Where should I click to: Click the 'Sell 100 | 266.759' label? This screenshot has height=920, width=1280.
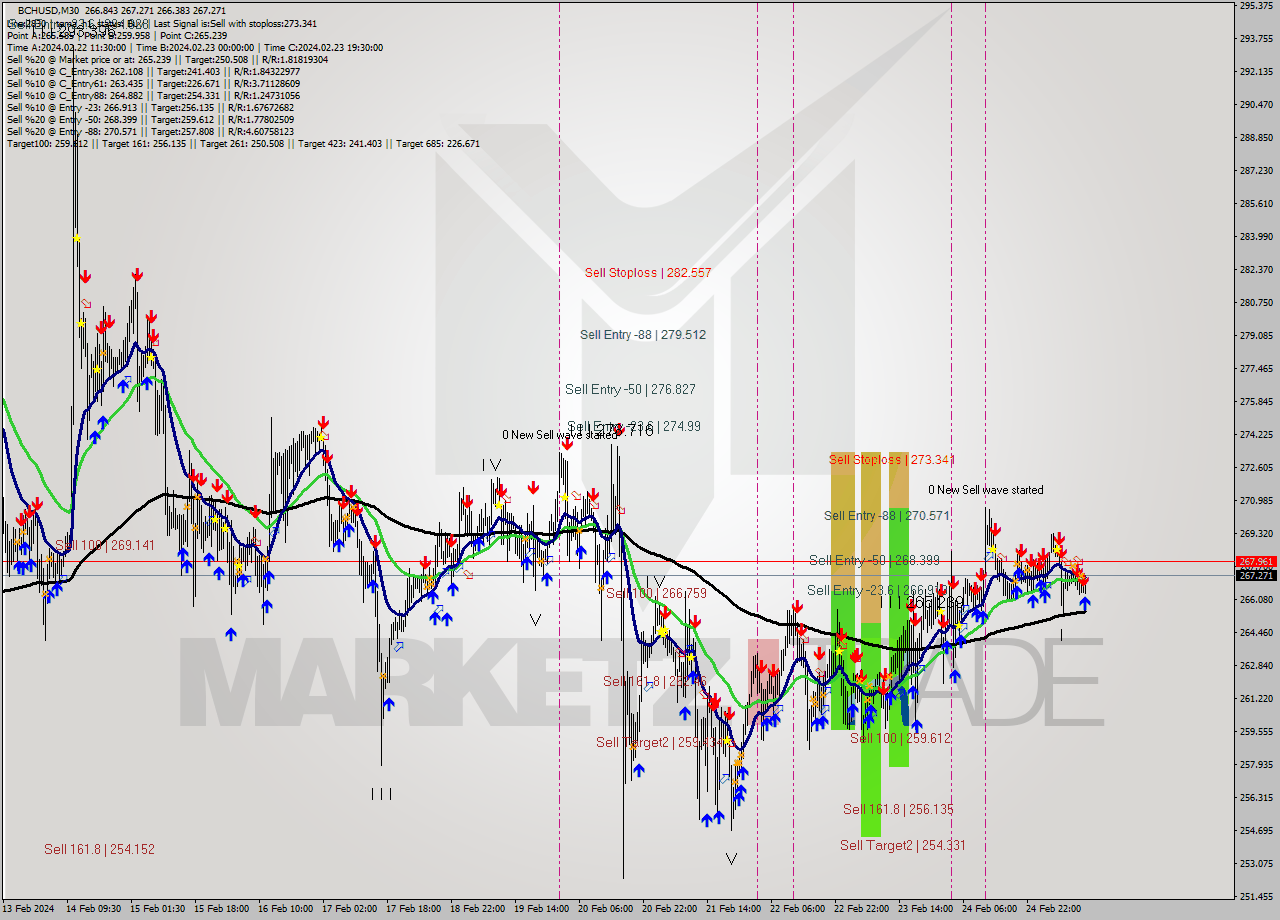pos(656,593)
